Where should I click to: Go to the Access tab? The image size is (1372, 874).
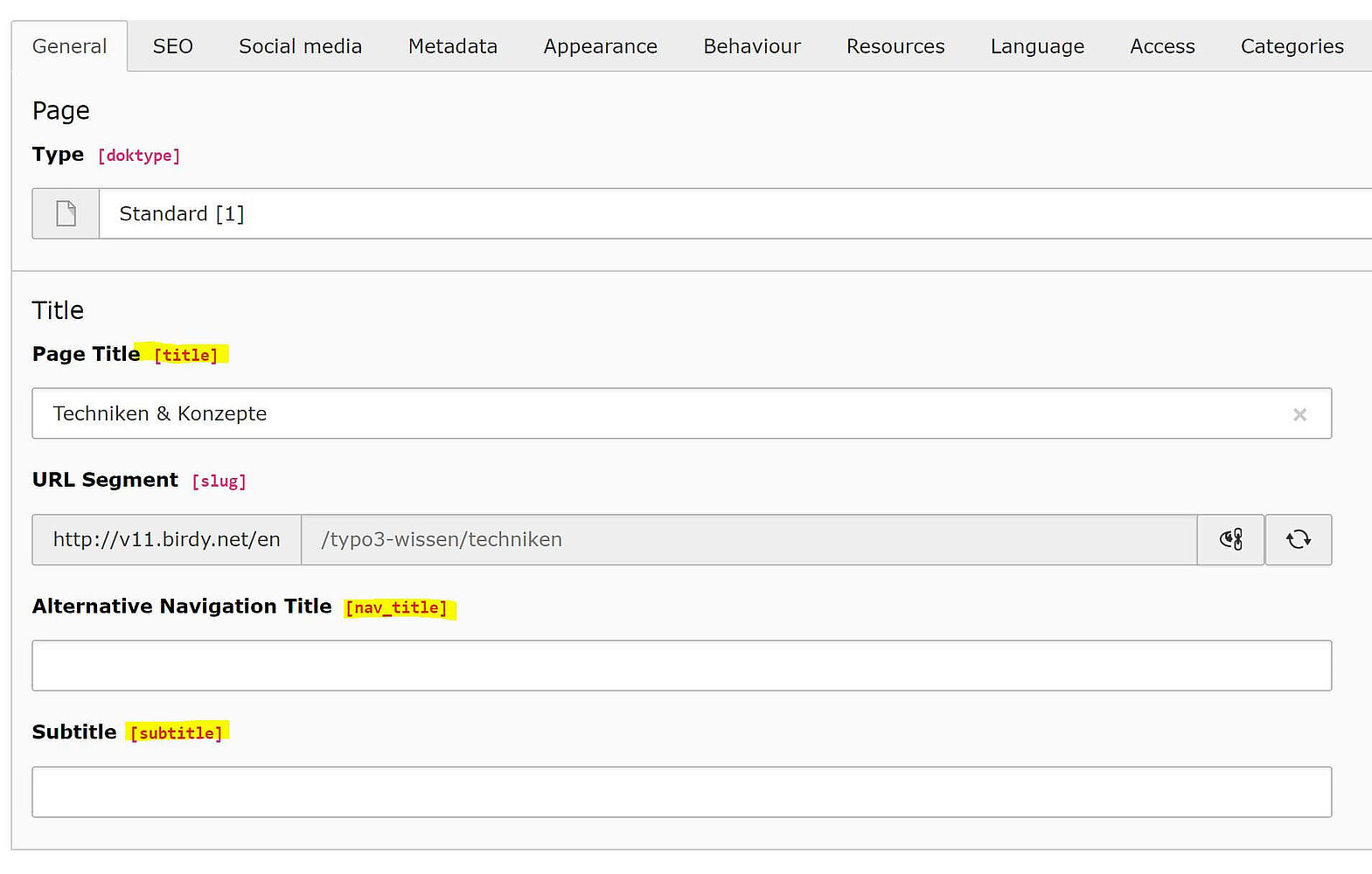[1161, 46]
